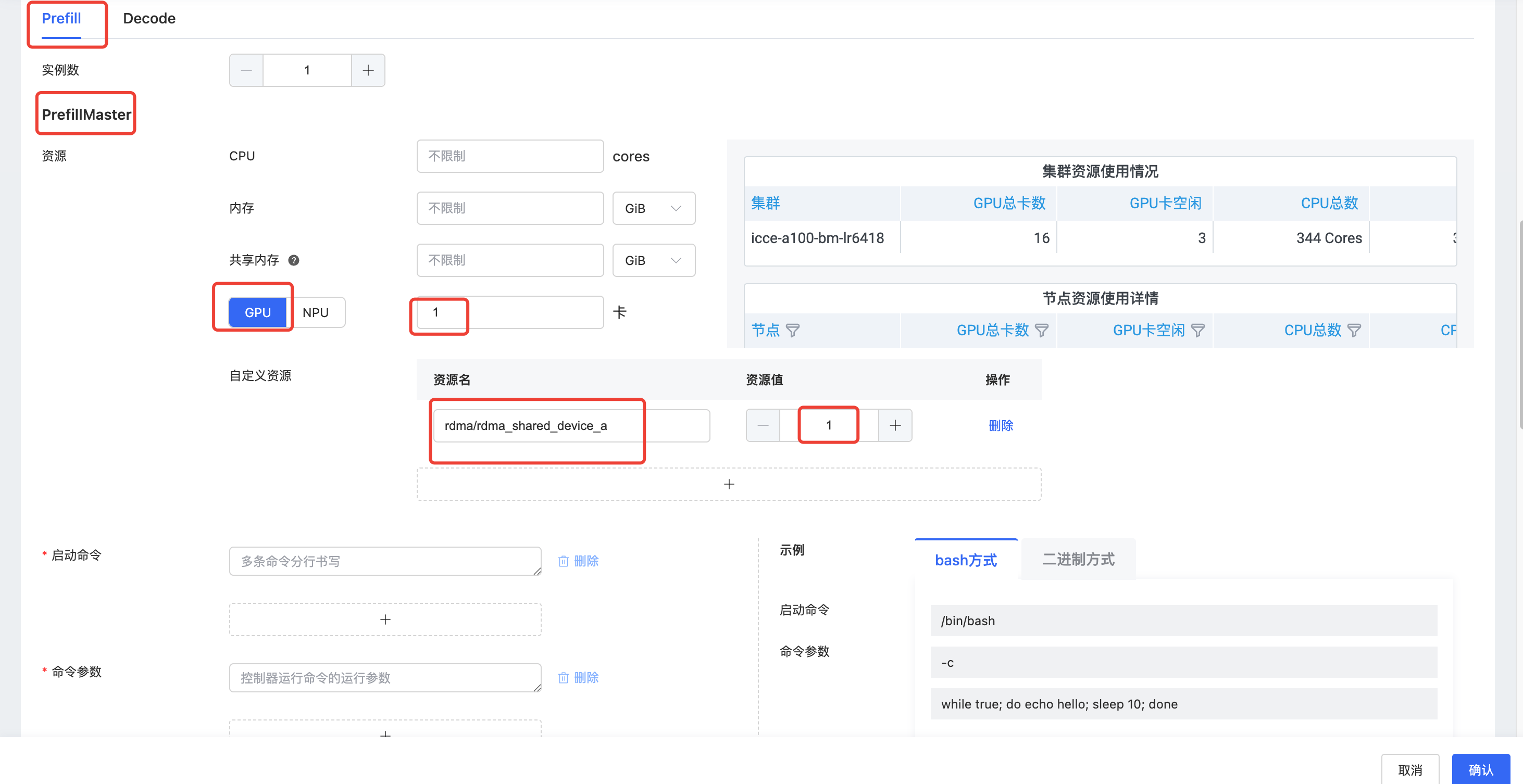This screenshot has width=1523, height=784.
Task: Click the CPU cores input field
Action: (509, 156)
